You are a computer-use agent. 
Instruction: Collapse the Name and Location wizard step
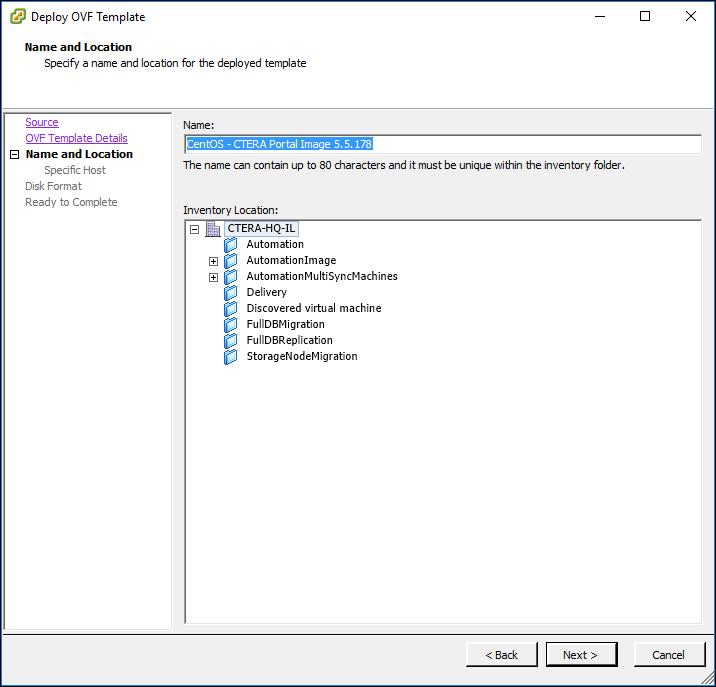pyautogui.click(x=15, y=154)
